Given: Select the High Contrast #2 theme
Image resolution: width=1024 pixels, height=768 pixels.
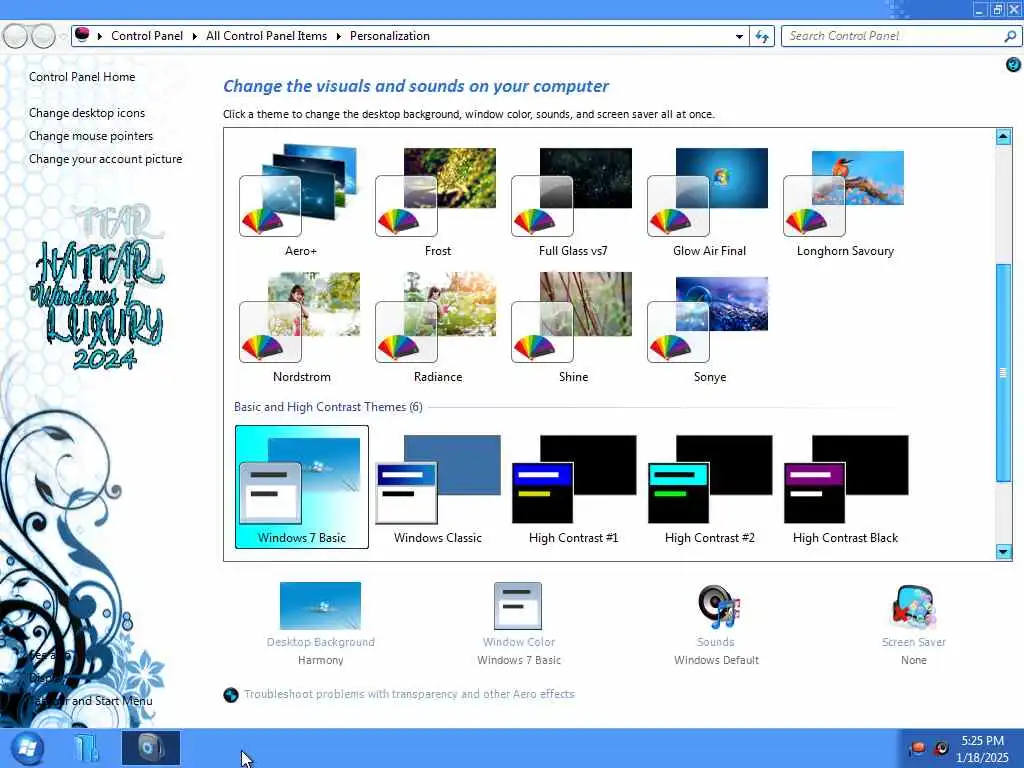Looking at the screenshot, I should (x=709, y=487).
